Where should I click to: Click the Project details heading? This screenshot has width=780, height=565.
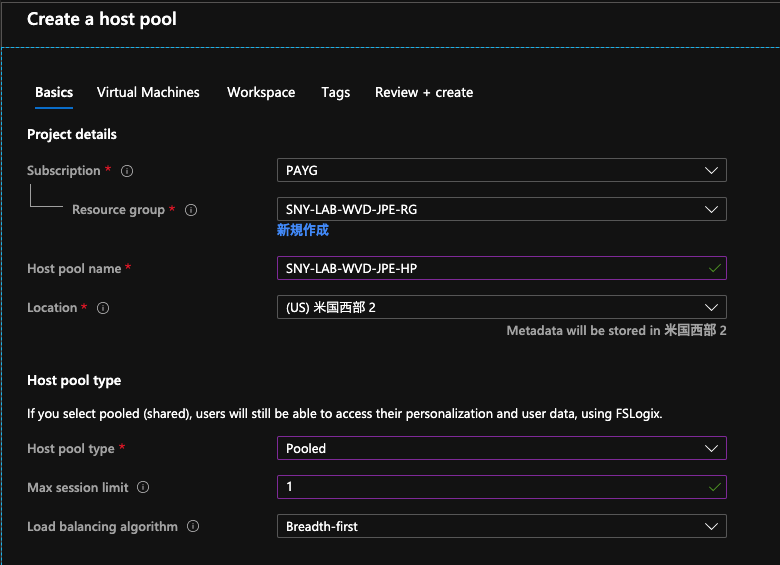pos(72,134)
